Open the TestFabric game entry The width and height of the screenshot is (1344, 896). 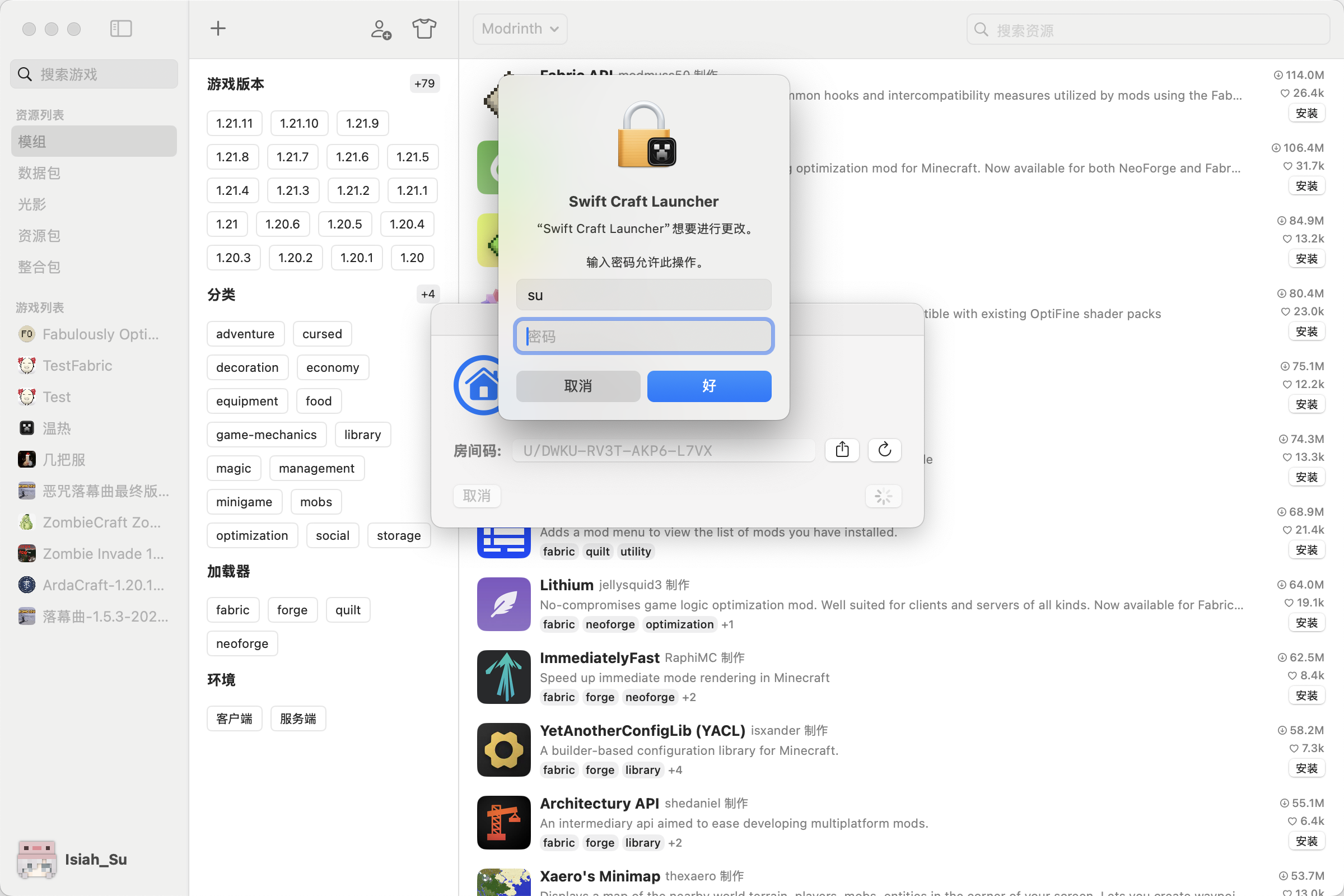77,366
